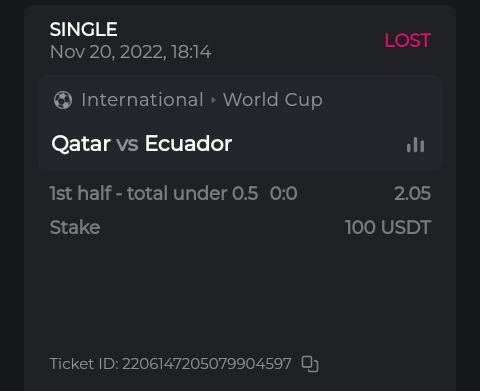Click the vs text between teams
The width and height of the screenshot is (480, 391).
pos(127,144)
